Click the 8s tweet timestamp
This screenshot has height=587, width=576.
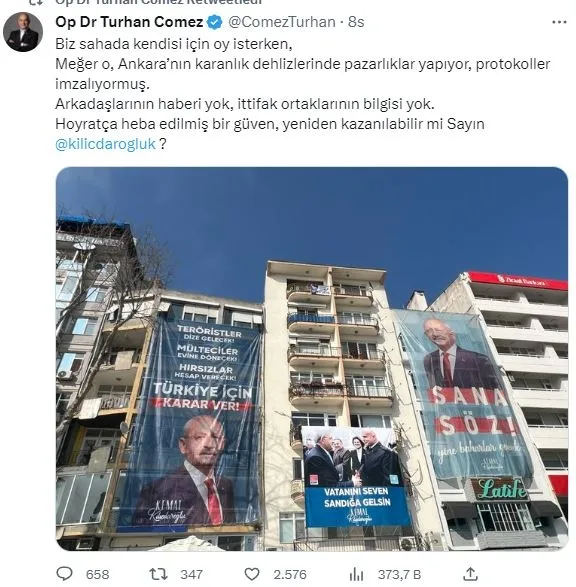tap(356, 22)
